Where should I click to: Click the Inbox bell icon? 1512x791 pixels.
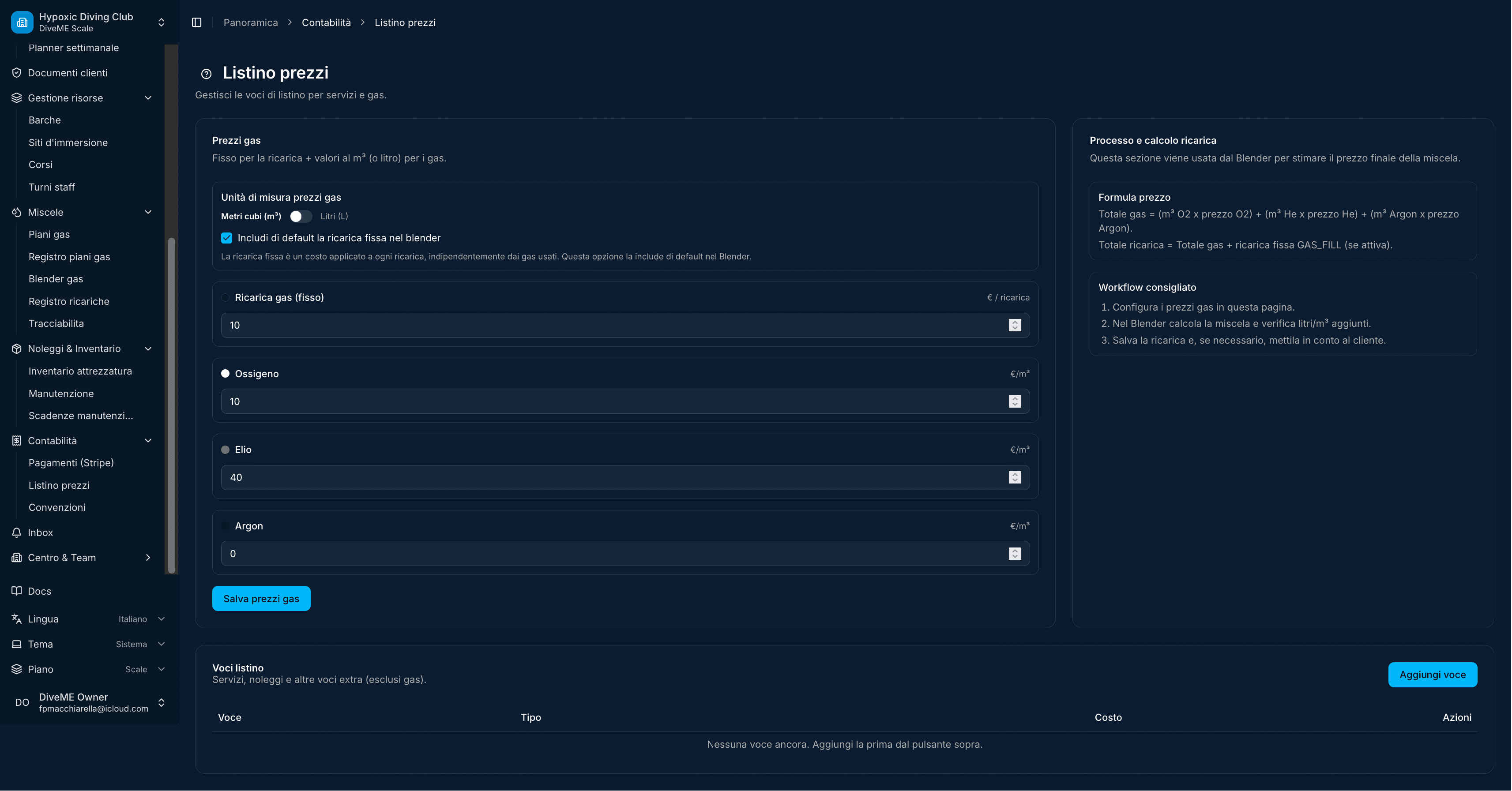coord(16,532)
